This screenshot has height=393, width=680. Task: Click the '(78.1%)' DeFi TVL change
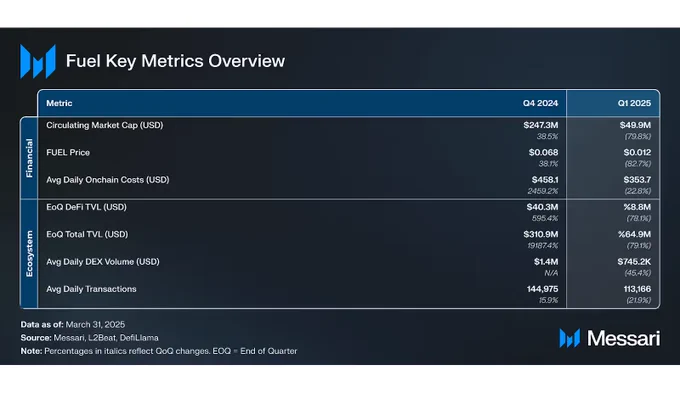click(x=639, y=219)
